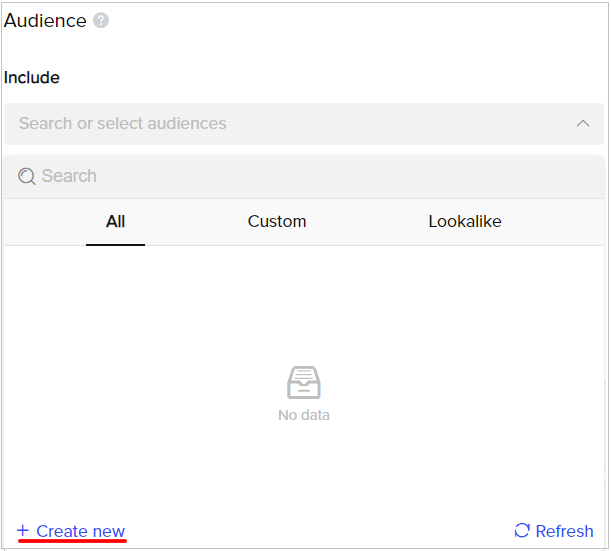Click the Include label
Image resolution: width=611 pixels, height=551 pixels.
point(32,78)
